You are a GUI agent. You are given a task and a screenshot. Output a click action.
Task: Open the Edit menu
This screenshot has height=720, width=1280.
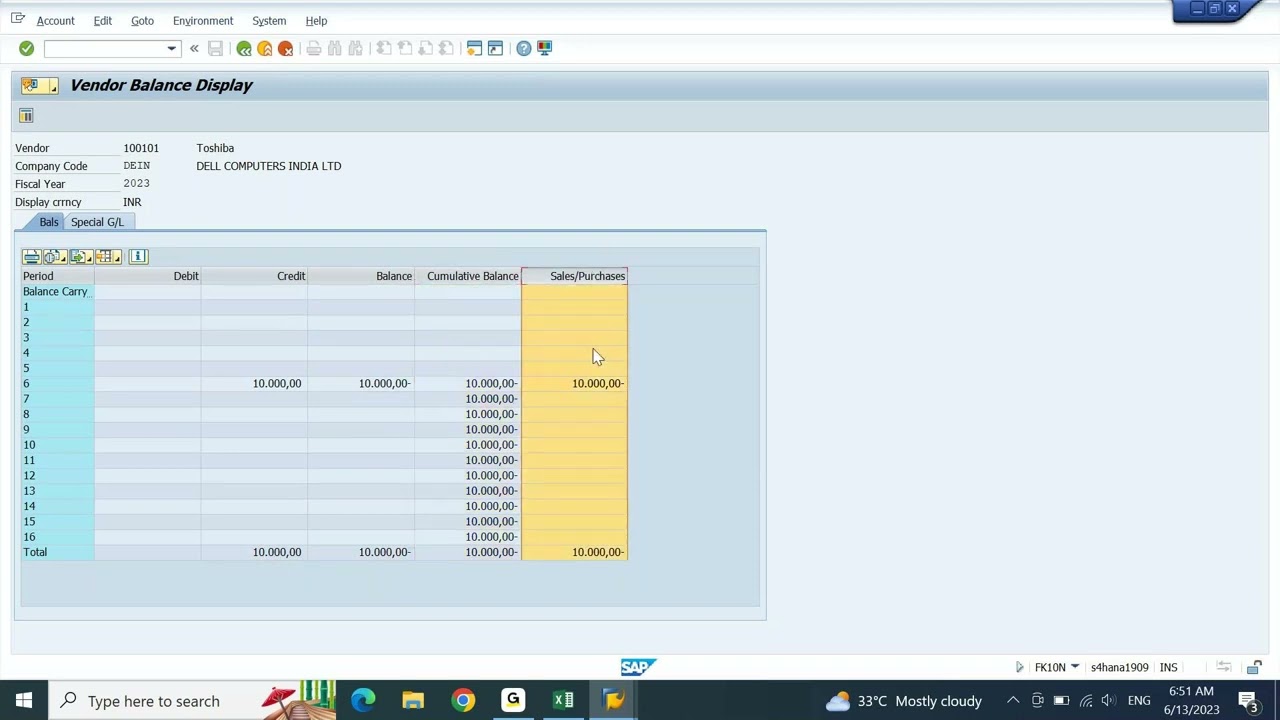(x=102, y=20)
